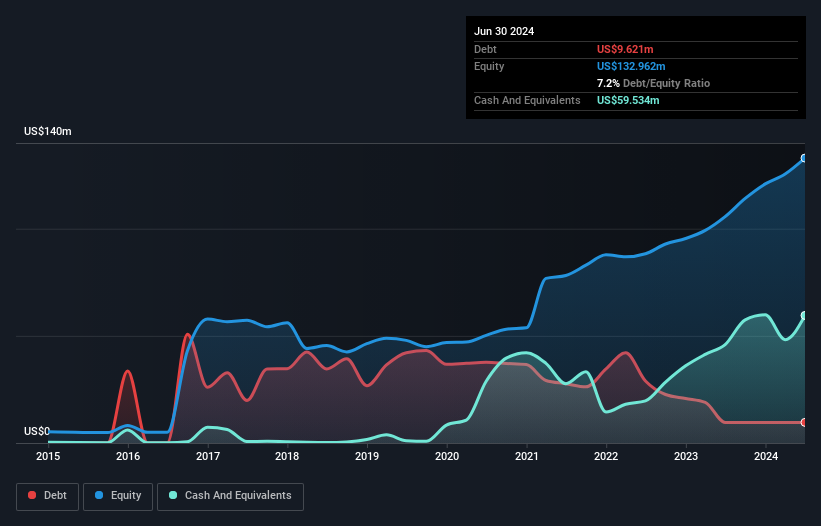This screenshot has height=526, width=821.
Task: Select the Debt endpoint marker at Jun 2024
Action: tap(804, 422)
